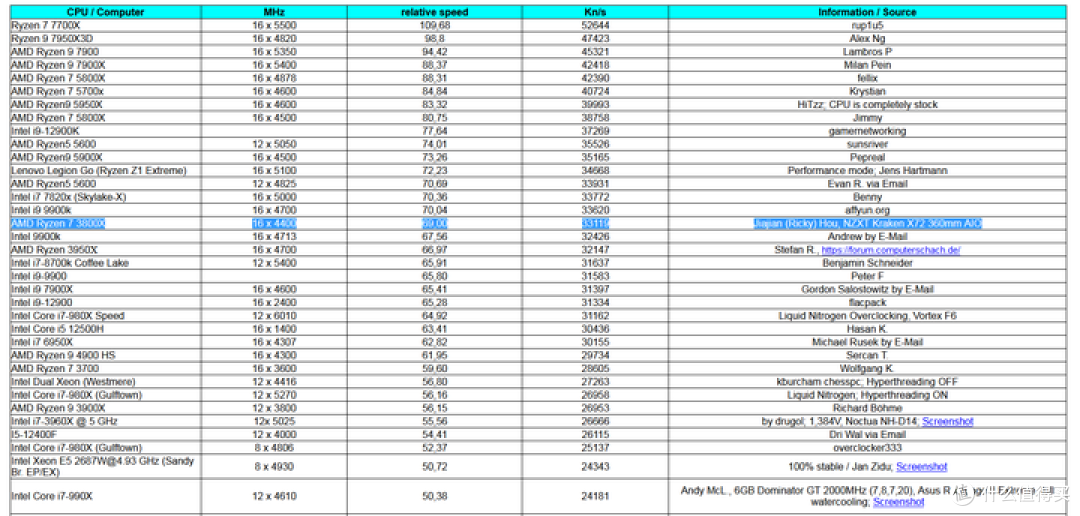Open Screenshot link in Xeon E5 2687W row
Viewport: 1080px width, 516px height.
point(922,466)
